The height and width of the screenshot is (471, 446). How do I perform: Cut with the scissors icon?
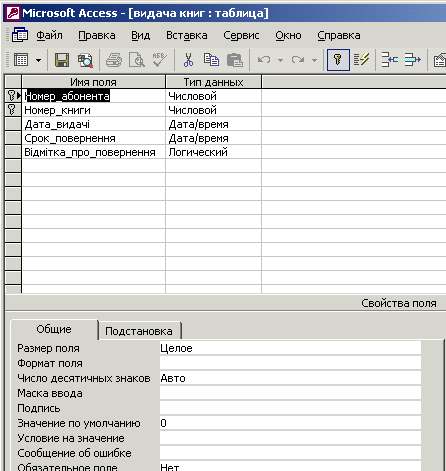pos(188,60)
